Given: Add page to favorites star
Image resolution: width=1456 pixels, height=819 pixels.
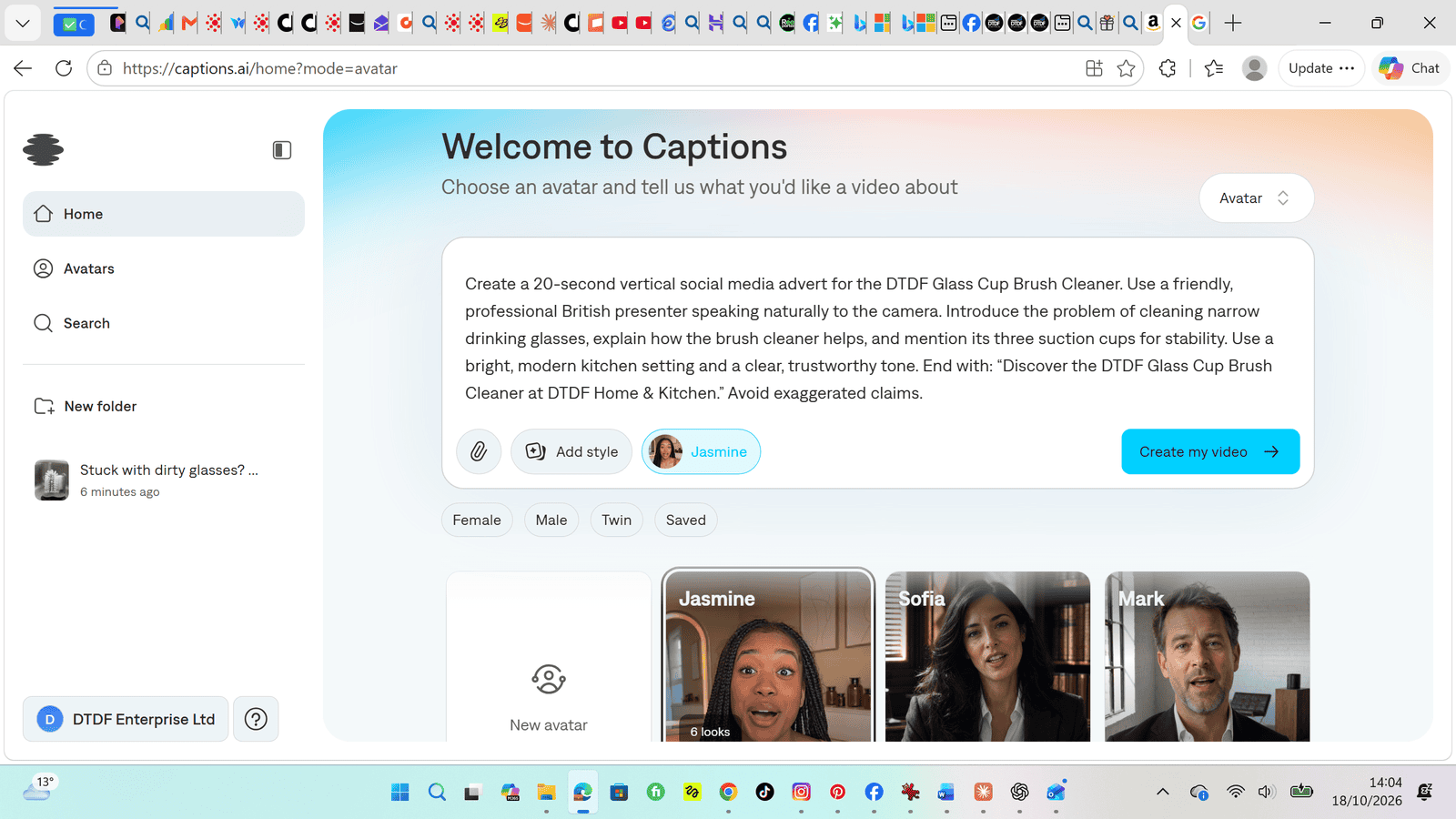Looking at the screenshot, I should (1127, 68).
